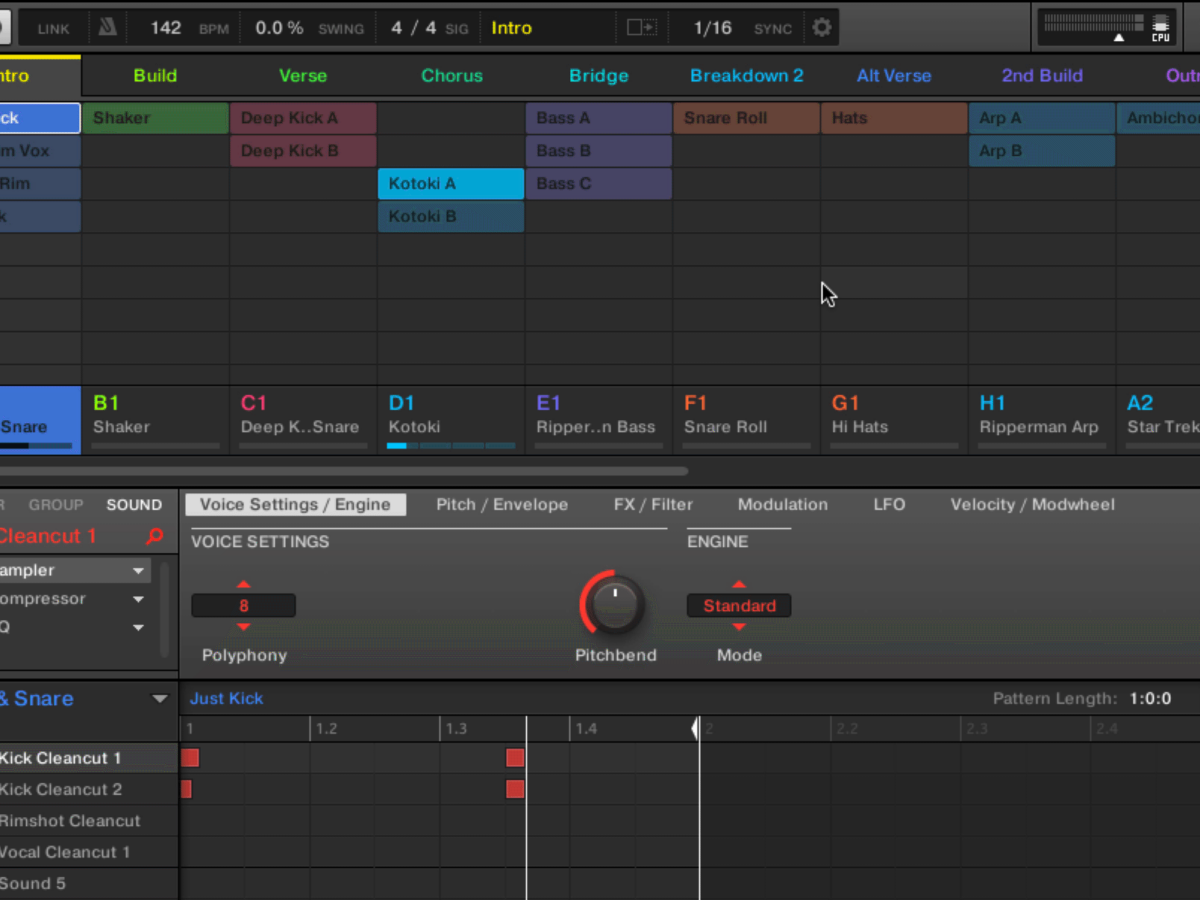Select the Chorus scene
The height and width of the screenshot is (900, 1200).
[x=451, y=76]
